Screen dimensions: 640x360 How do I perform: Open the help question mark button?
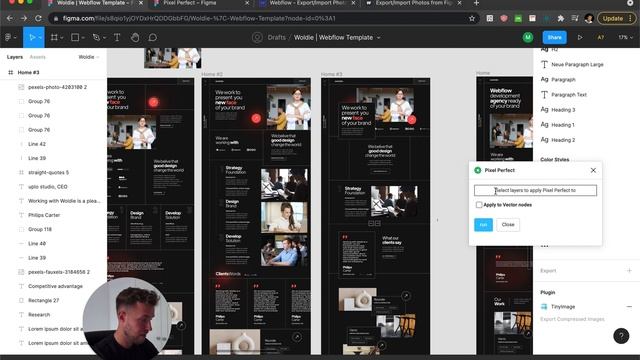point(621,336)
